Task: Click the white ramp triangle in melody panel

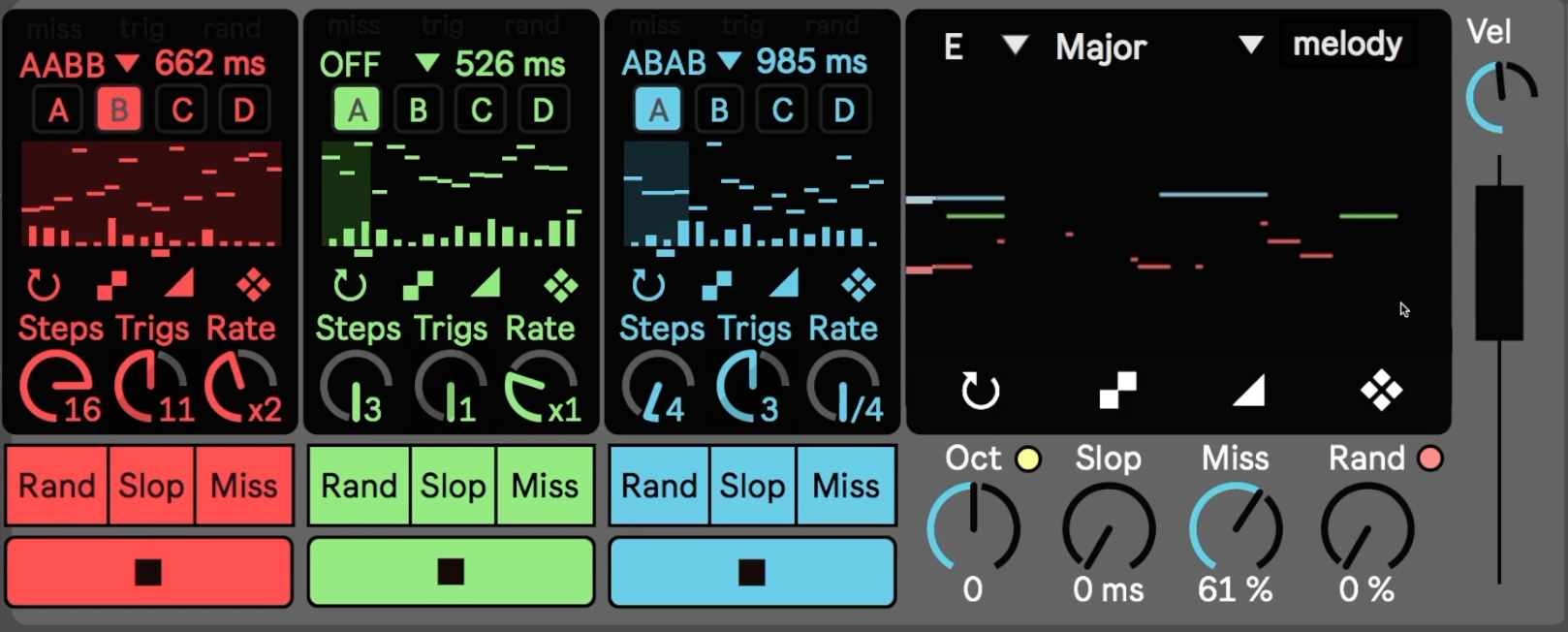Action: [1248, 391]
